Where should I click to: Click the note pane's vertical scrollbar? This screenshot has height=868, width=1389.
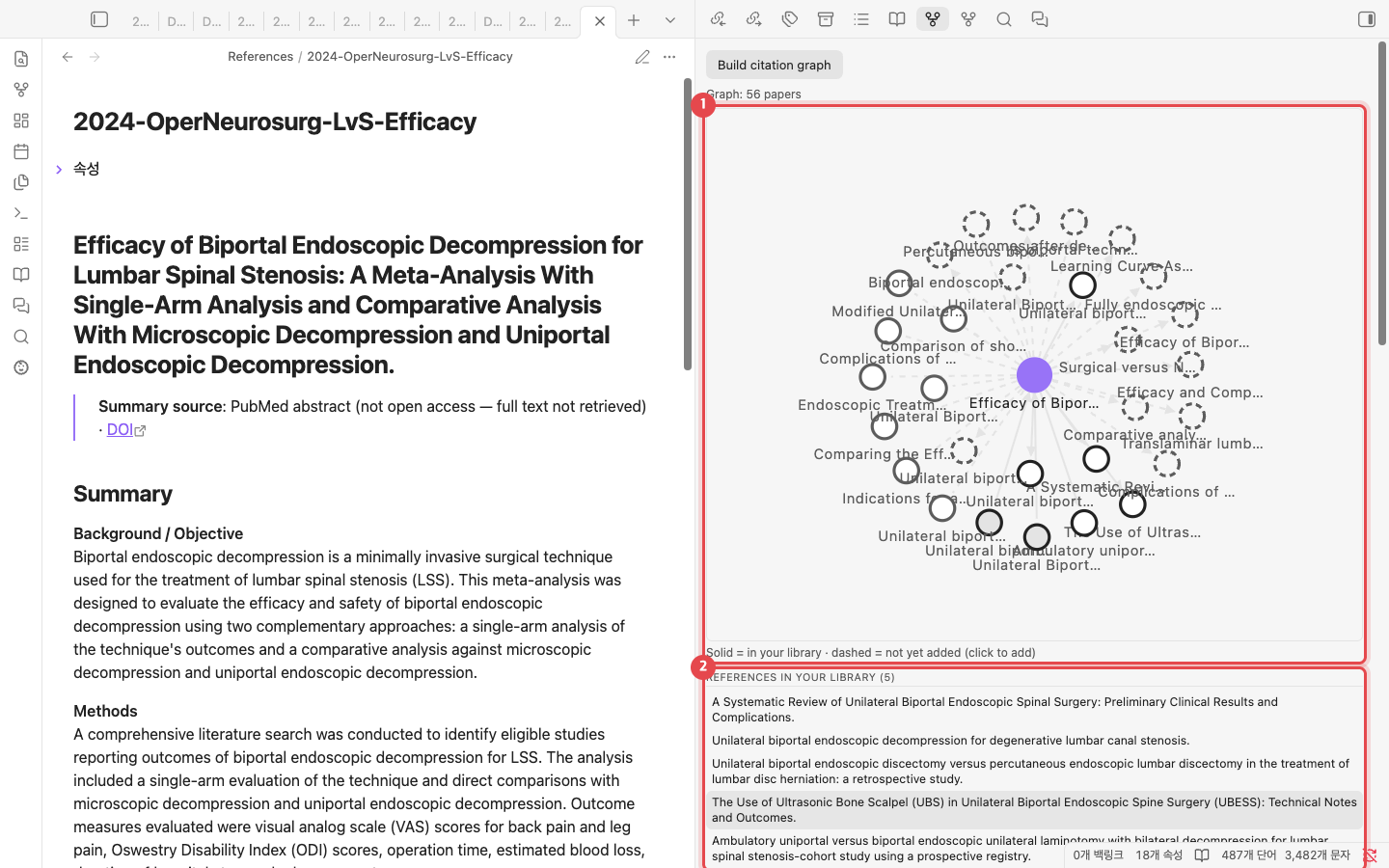pos(688,224)
